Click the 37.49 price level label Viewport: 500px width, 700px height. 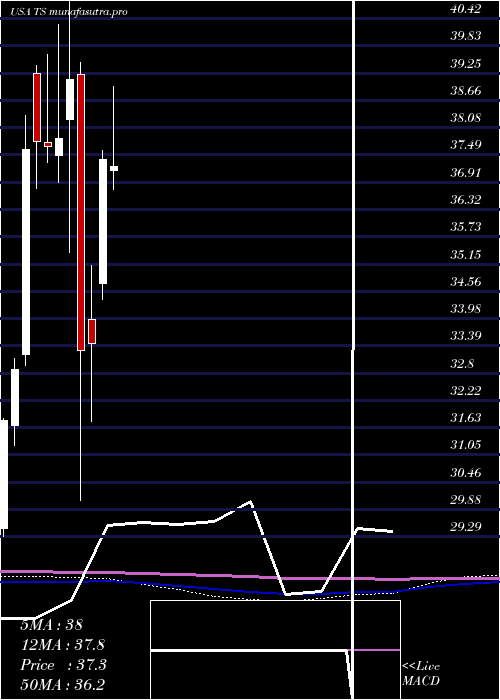tap(466, 145)
